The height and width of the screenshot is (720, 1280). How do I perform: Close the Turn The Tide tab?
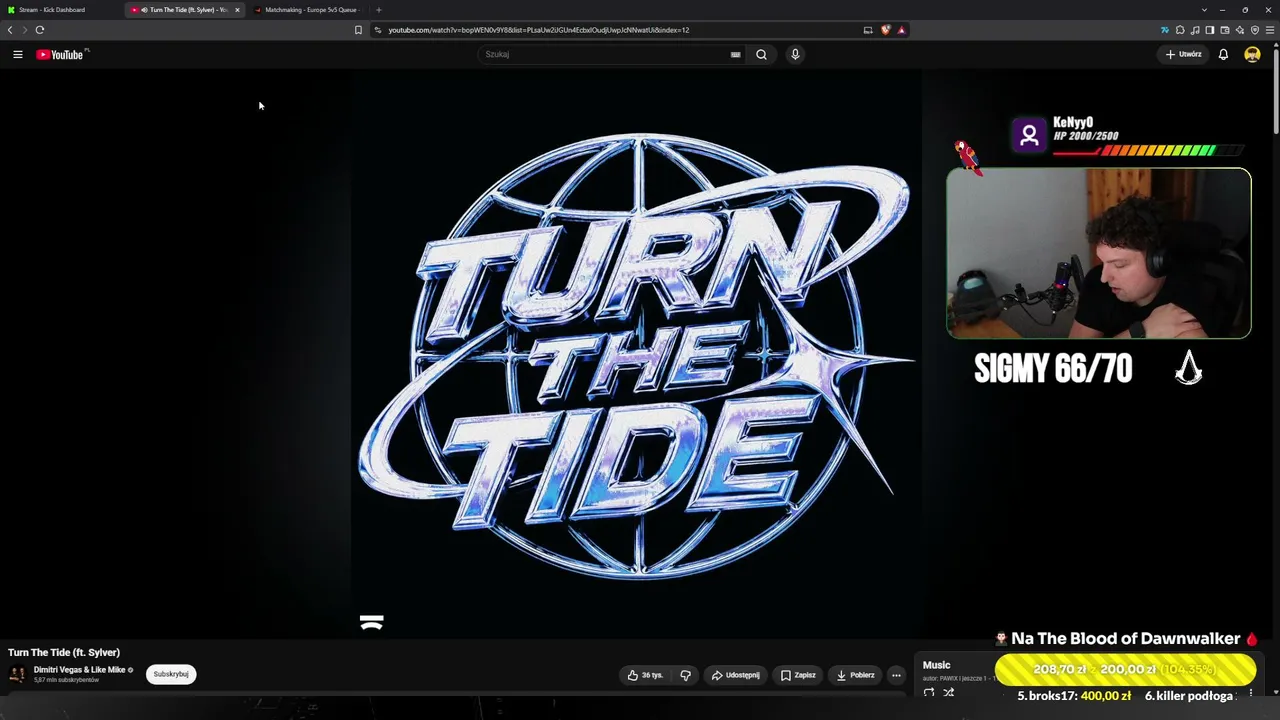[237, 10]
